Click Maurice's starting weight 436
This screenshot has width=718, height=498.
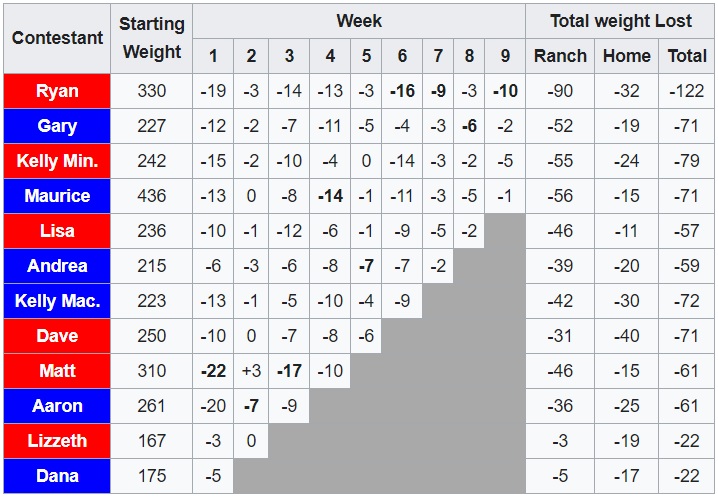tap(151, 196)
